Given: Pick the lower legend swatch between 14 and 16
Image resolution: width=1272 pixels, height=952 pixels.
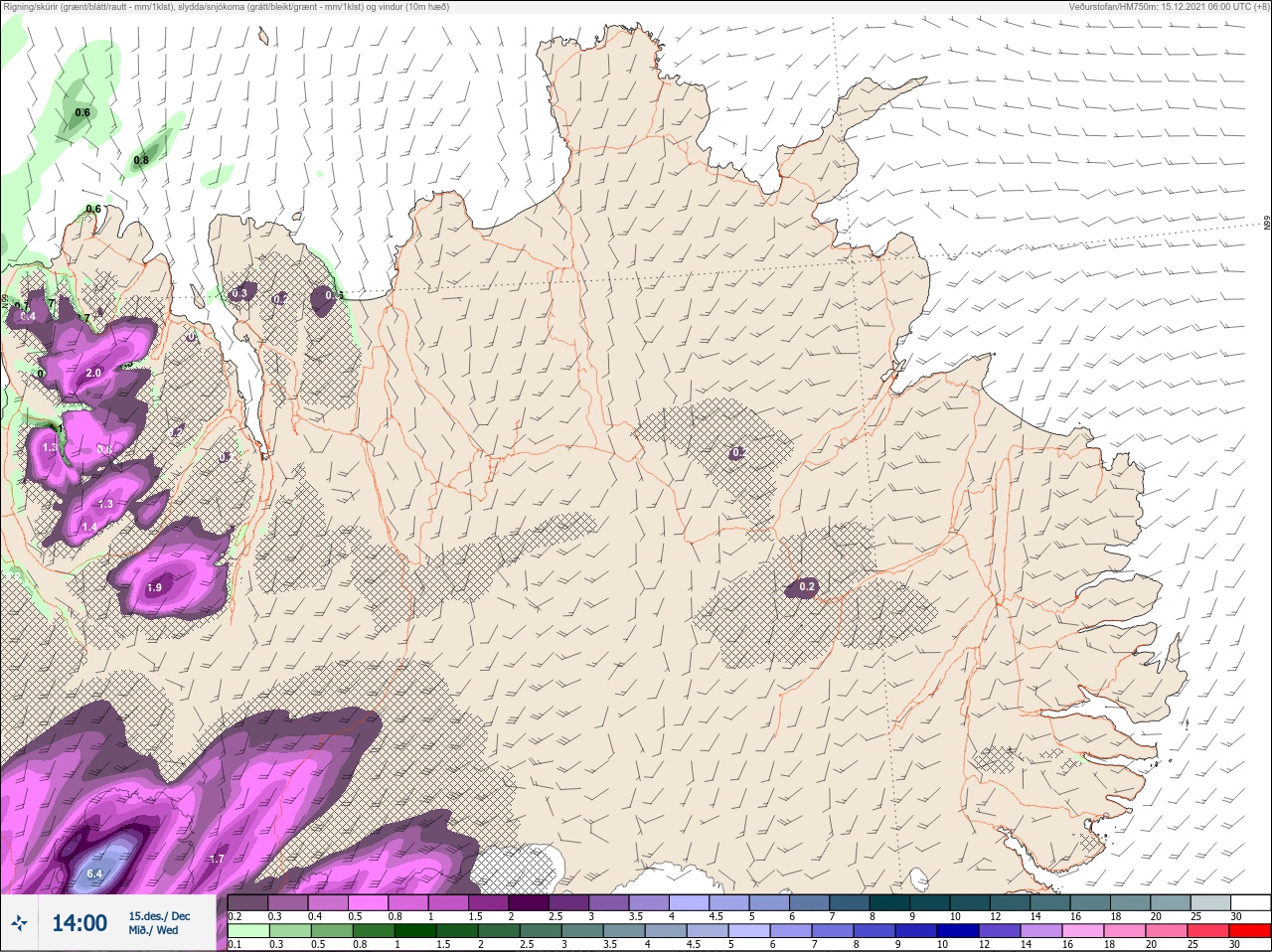Looking at the screenshot, I should [1043, 931].
